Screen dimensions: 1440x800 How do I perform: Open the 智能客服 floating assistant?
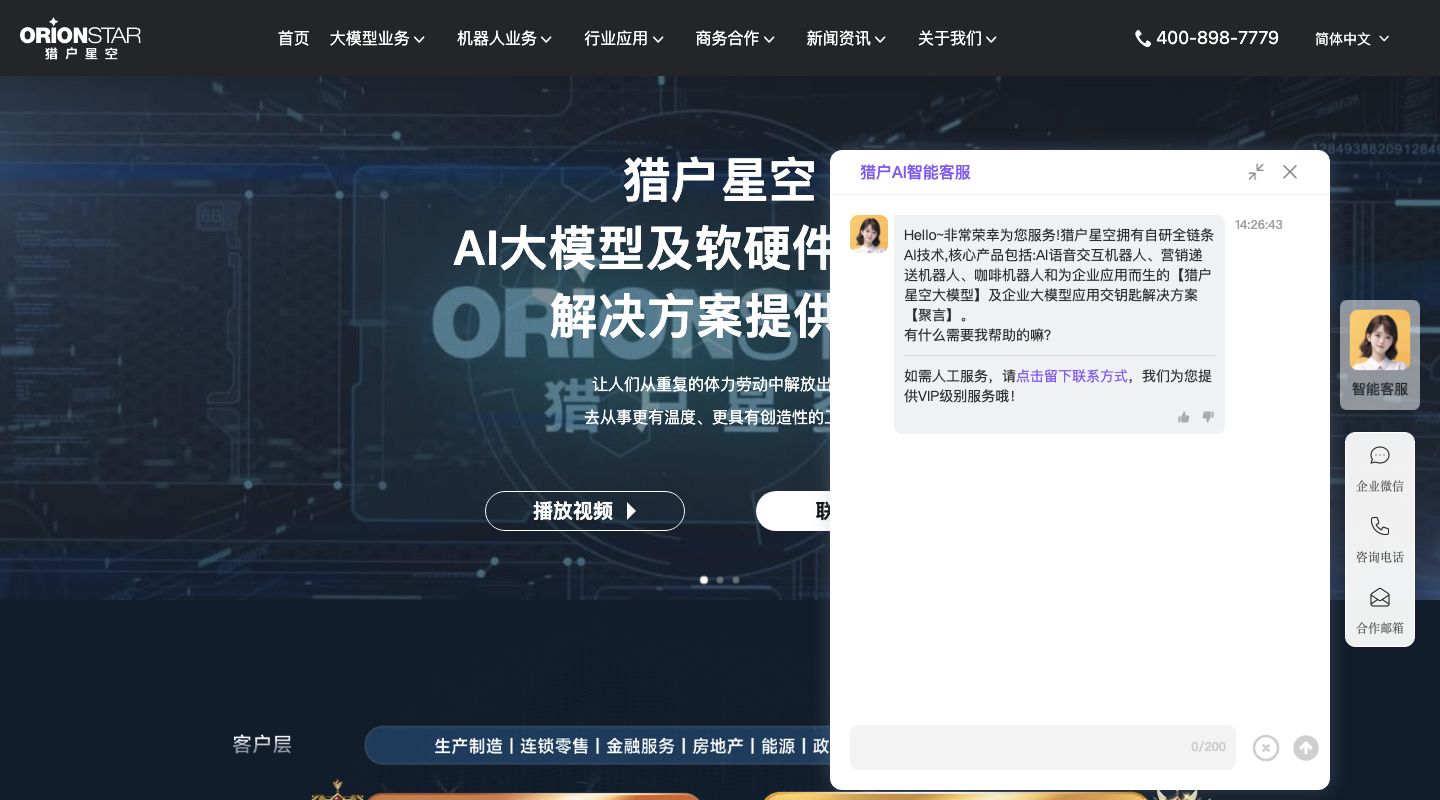click(1380, 355)
